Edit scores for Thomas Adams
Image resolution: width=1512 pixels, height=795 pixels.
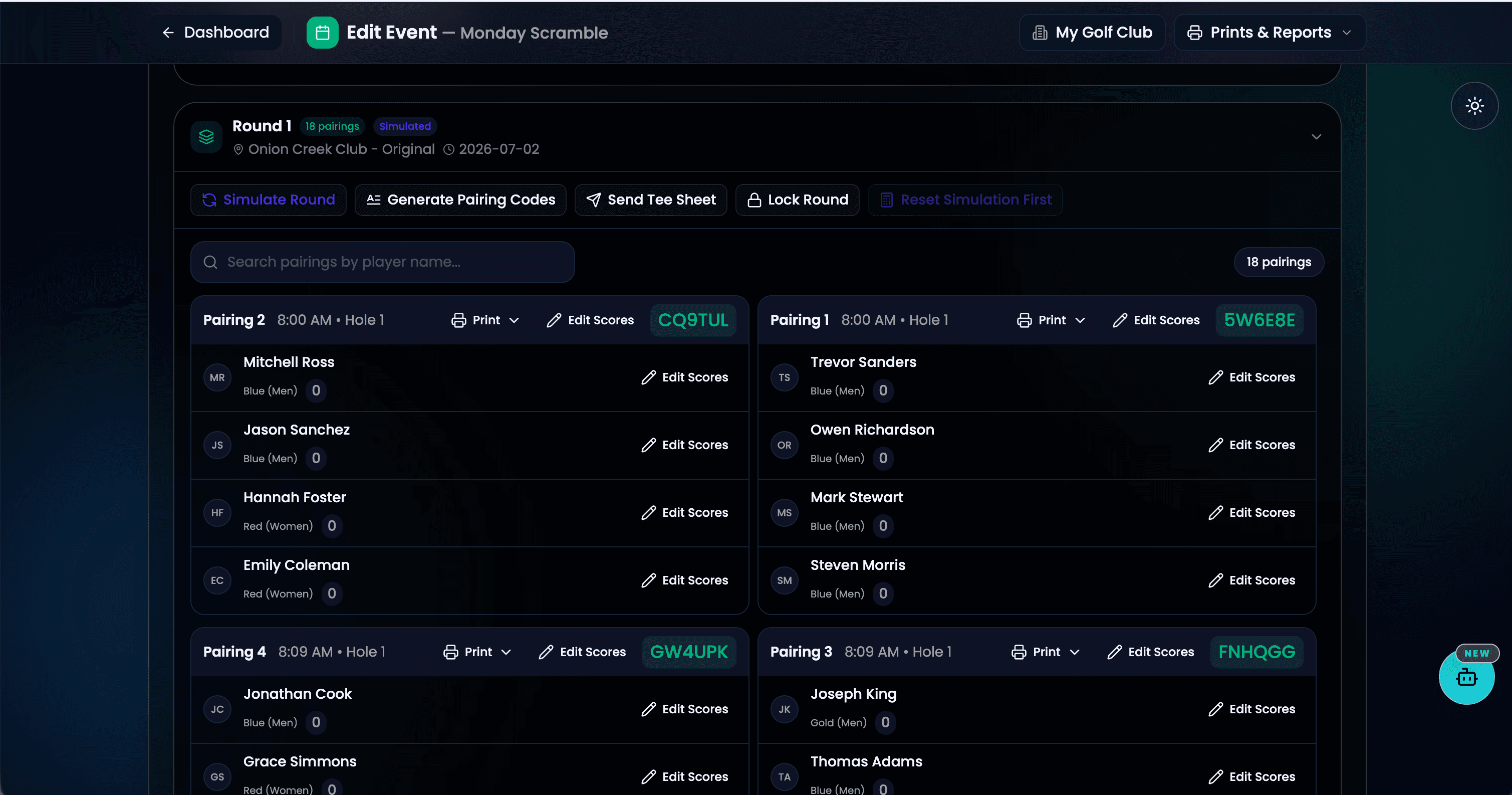point(1251,777)
